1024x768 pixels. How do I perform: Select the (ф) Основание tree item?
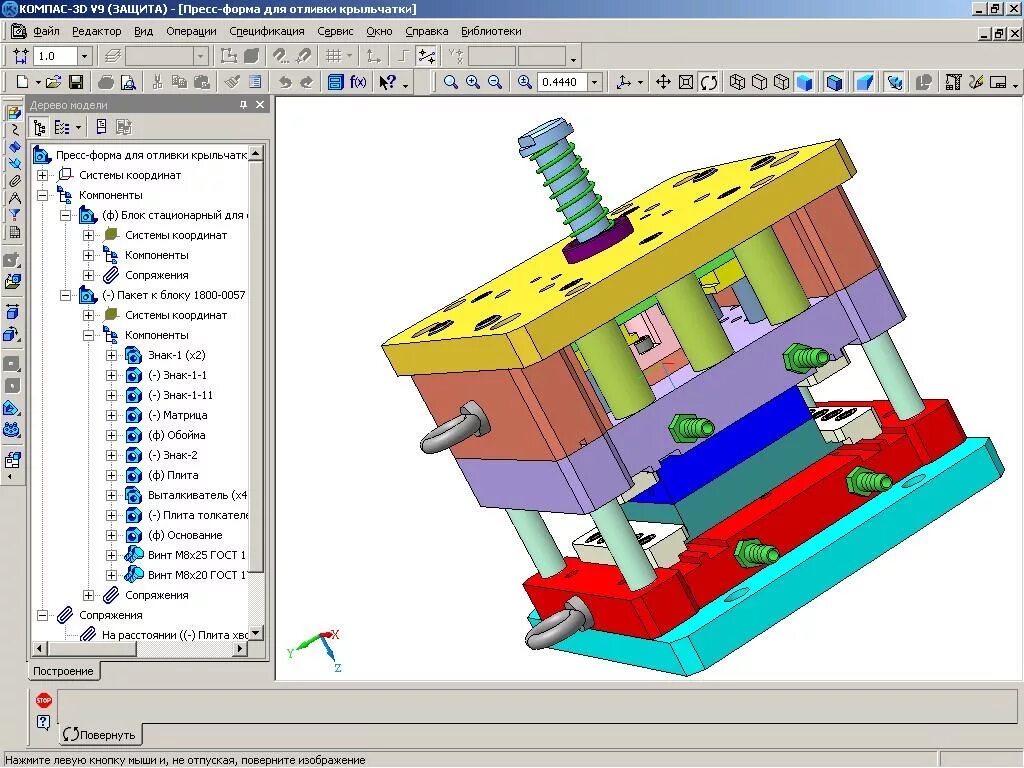click(x=185, y=535)
